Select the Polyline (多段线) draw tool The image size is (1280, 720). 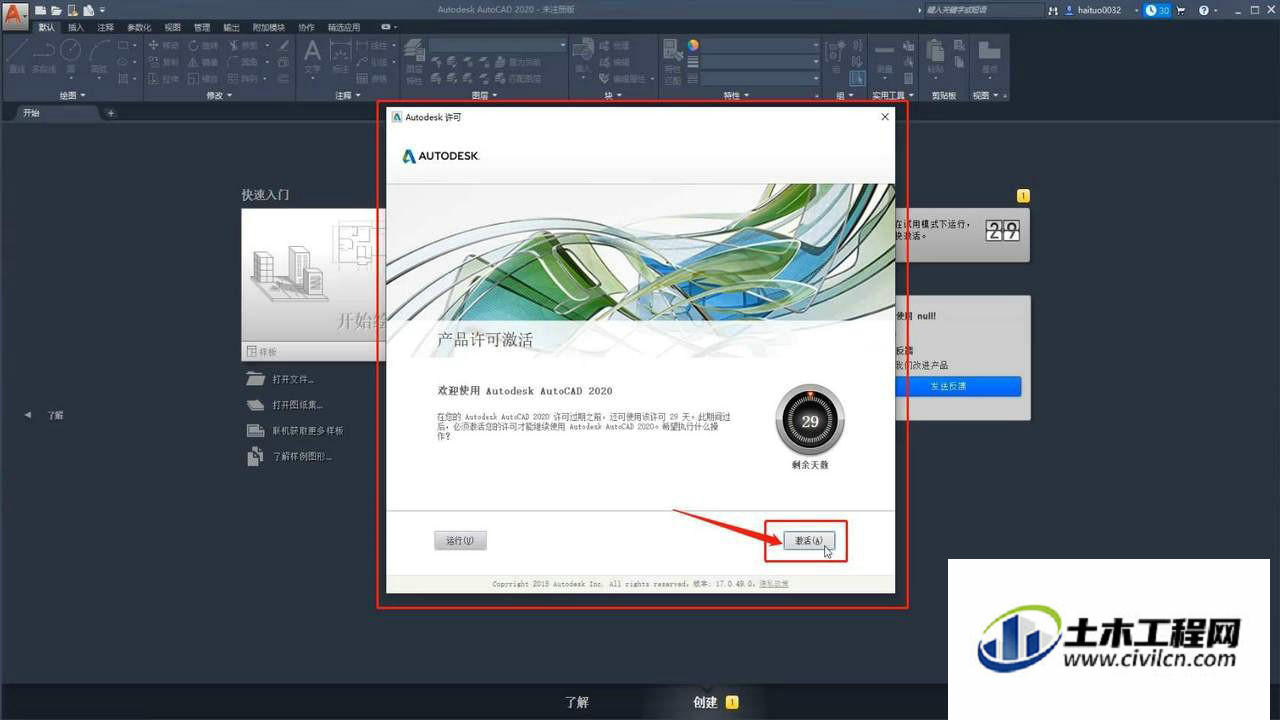pos(43,56)
